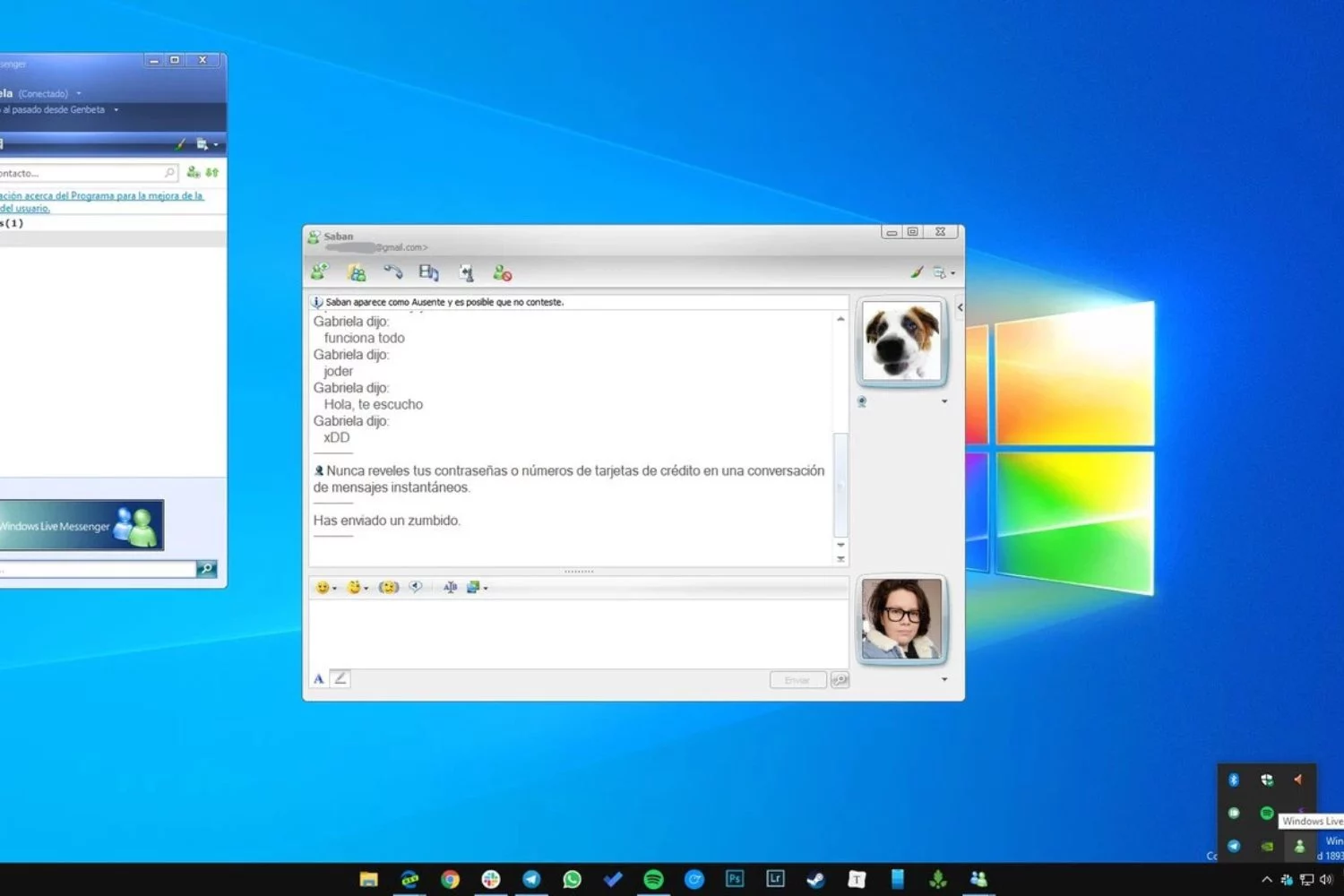Image resolution: width=1344 pixels, height=896 pixels.
Task: Toggle handwriting input mode with pen icon
Action: [340, 679]
